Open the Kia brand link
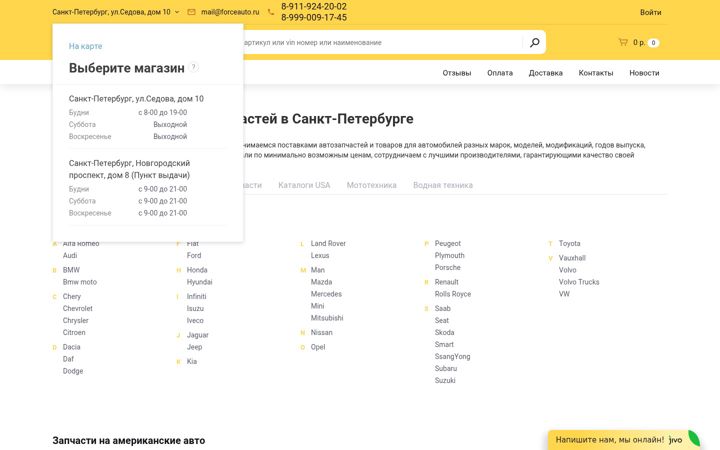Image resolution: width=720 pixels, height=450 pixels. (x=192, y=362)
